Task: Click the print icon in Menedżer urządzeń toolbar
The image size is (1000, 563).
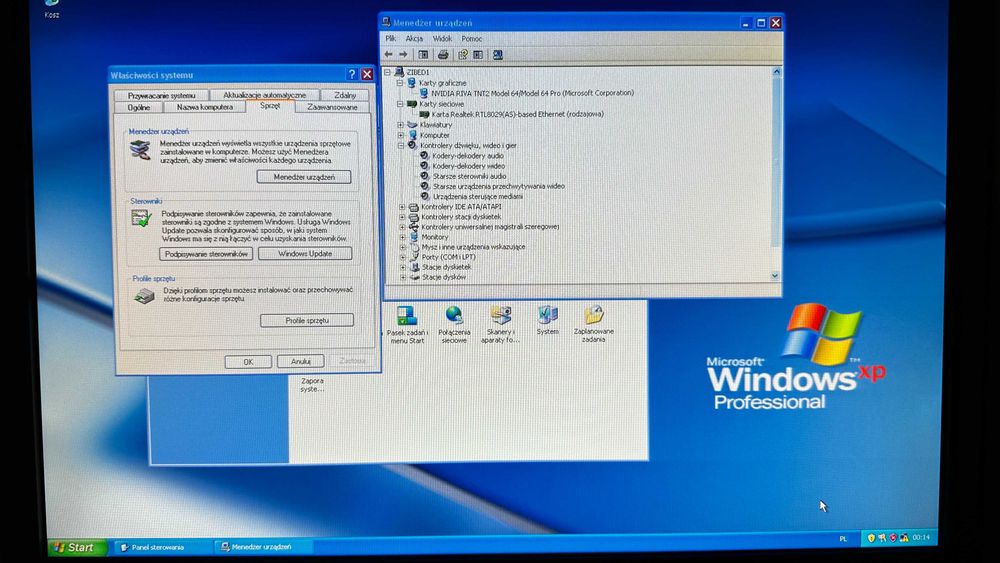Action: 443,55
